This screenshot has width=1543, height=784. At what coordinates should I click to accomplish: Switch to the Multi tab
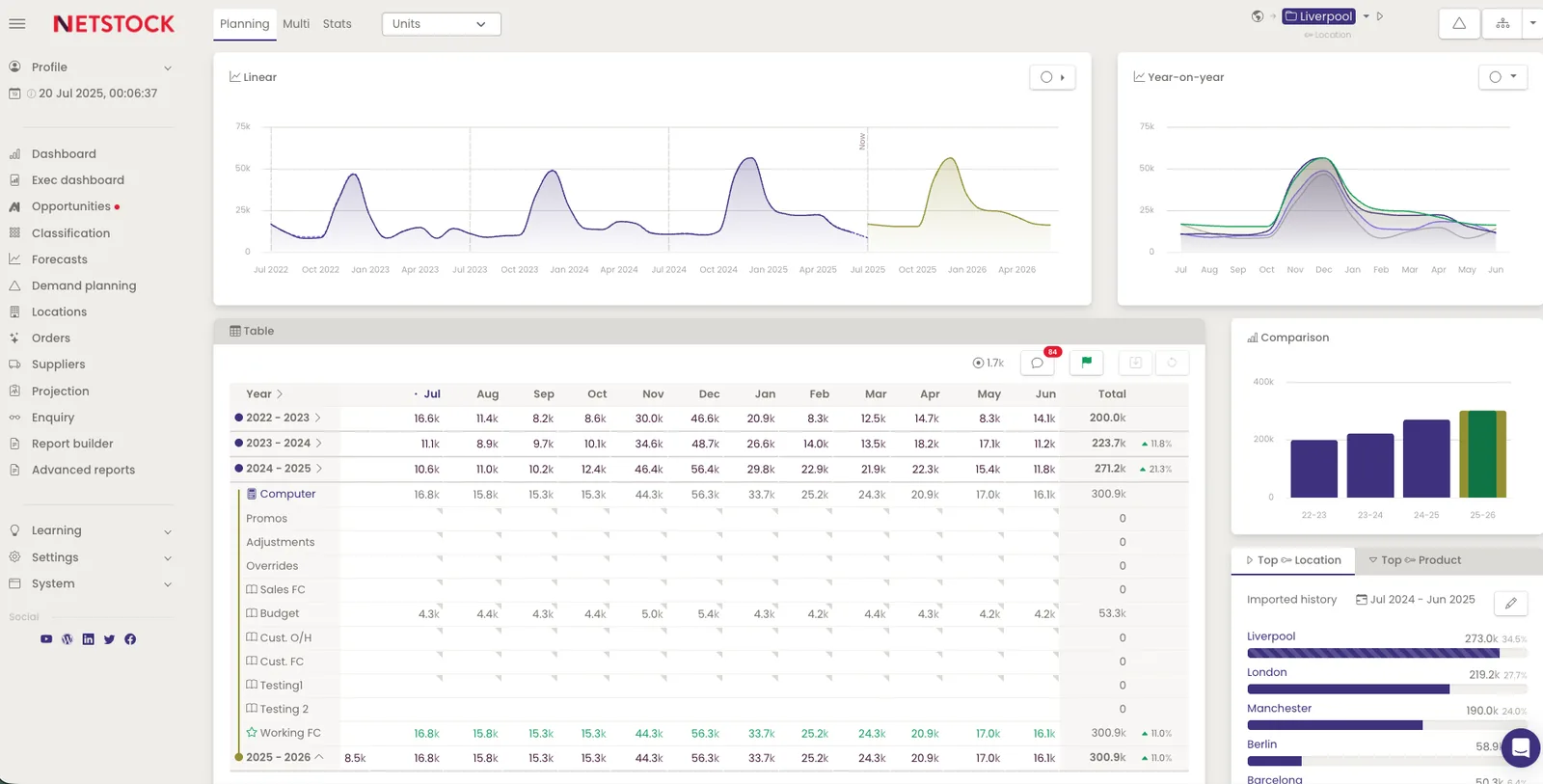(x=296, y=24)
